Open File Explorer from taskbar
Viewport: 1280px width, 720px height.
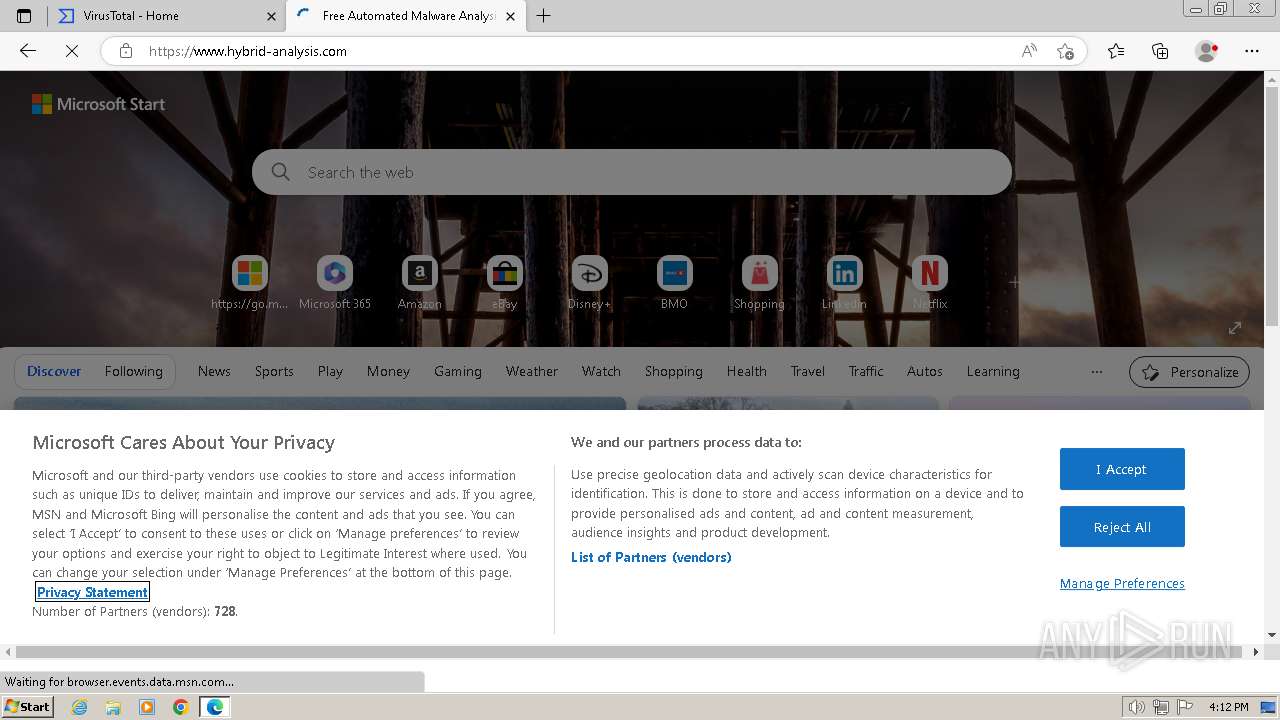point(113,707)
